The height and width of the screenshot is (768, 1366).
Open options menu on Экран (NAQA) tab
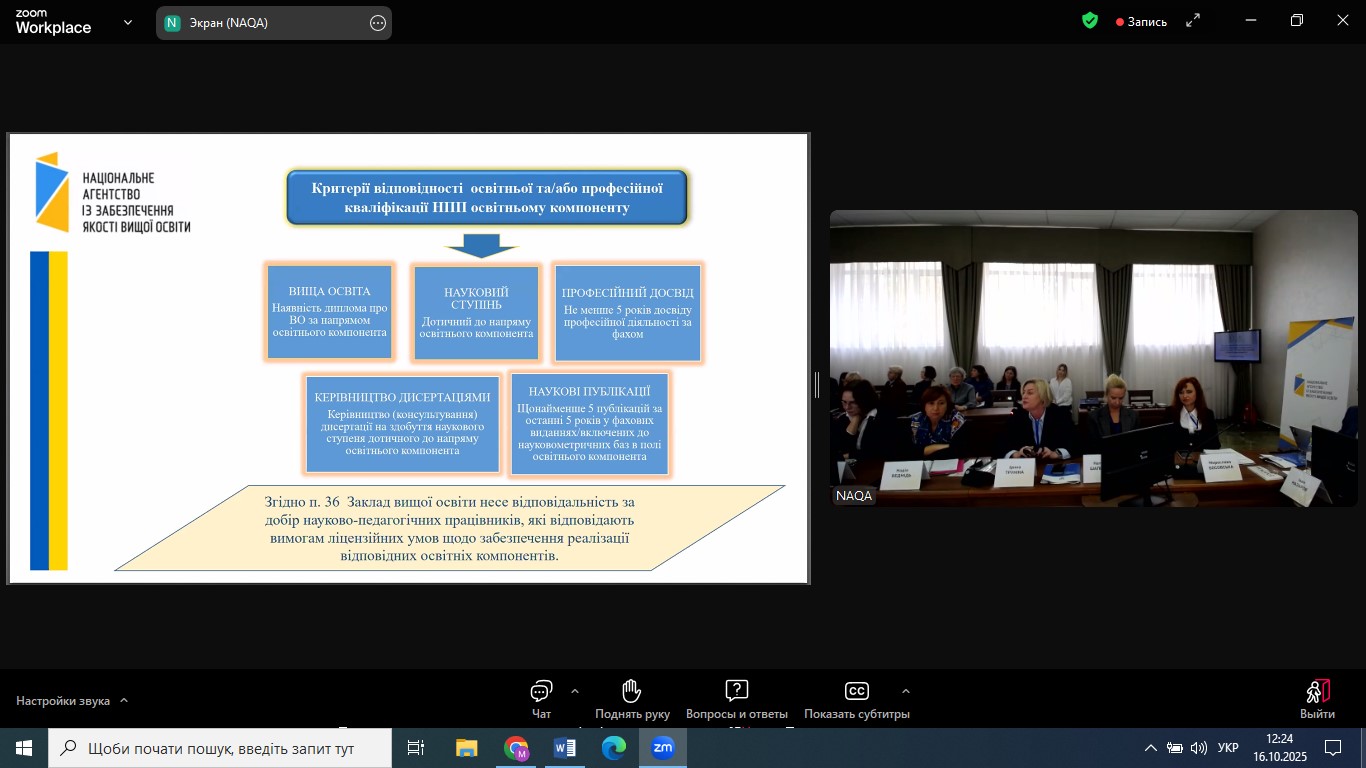point(377,23)
